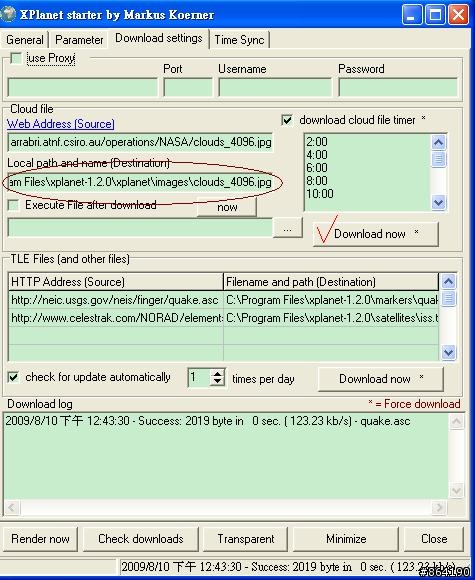The image size is (475, 580).
Task: Select the satellites\iss destination cell
Action: [x=331, y=318]
